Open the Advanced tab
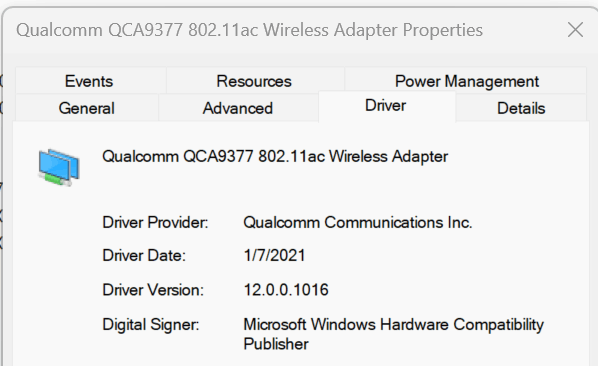 pos(238,108)
